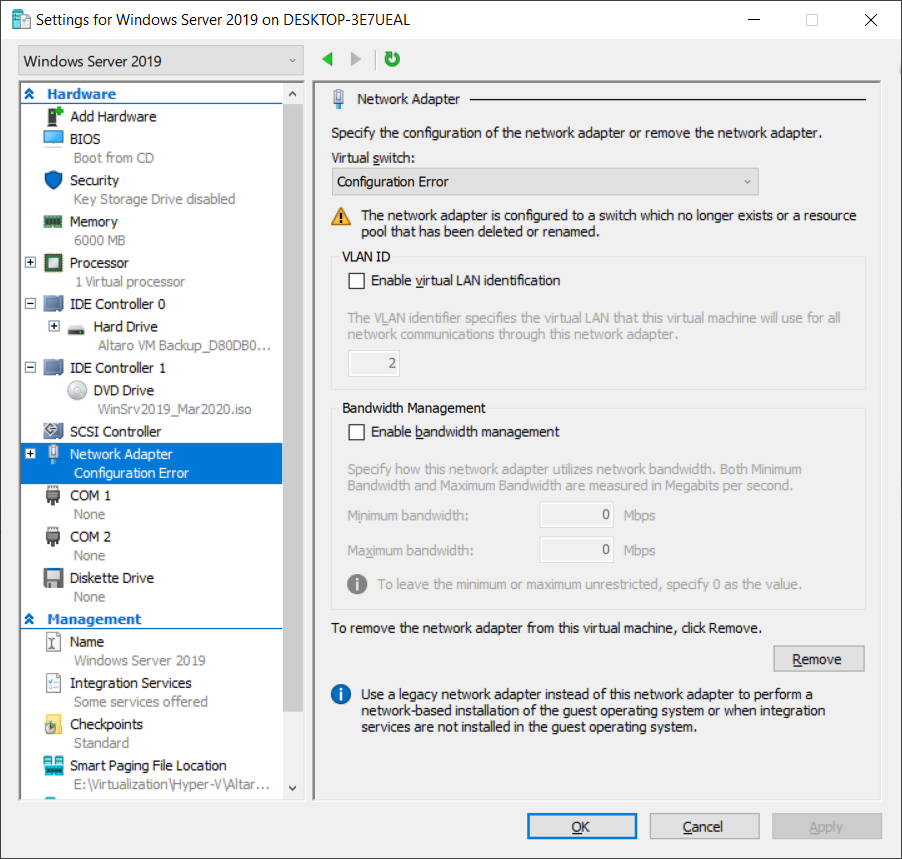Click the Boot from CD text
The image size is (902, 859).
(113, 158)
